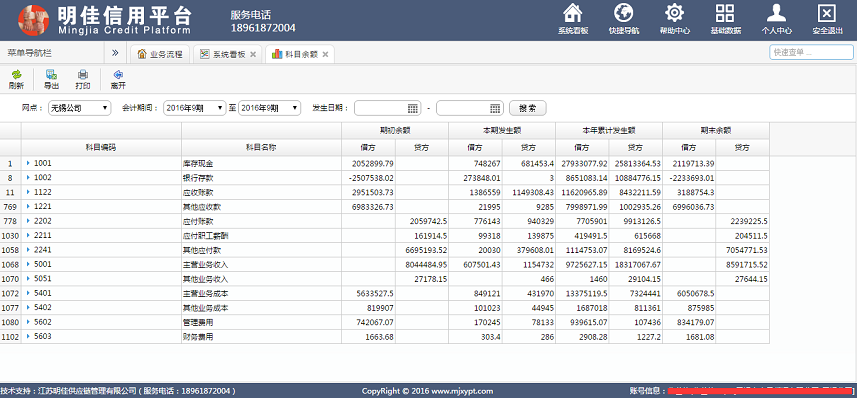Screen dimensions: 857x398
Task: Open the 个人中心 user icon
Action: (777, 19)
